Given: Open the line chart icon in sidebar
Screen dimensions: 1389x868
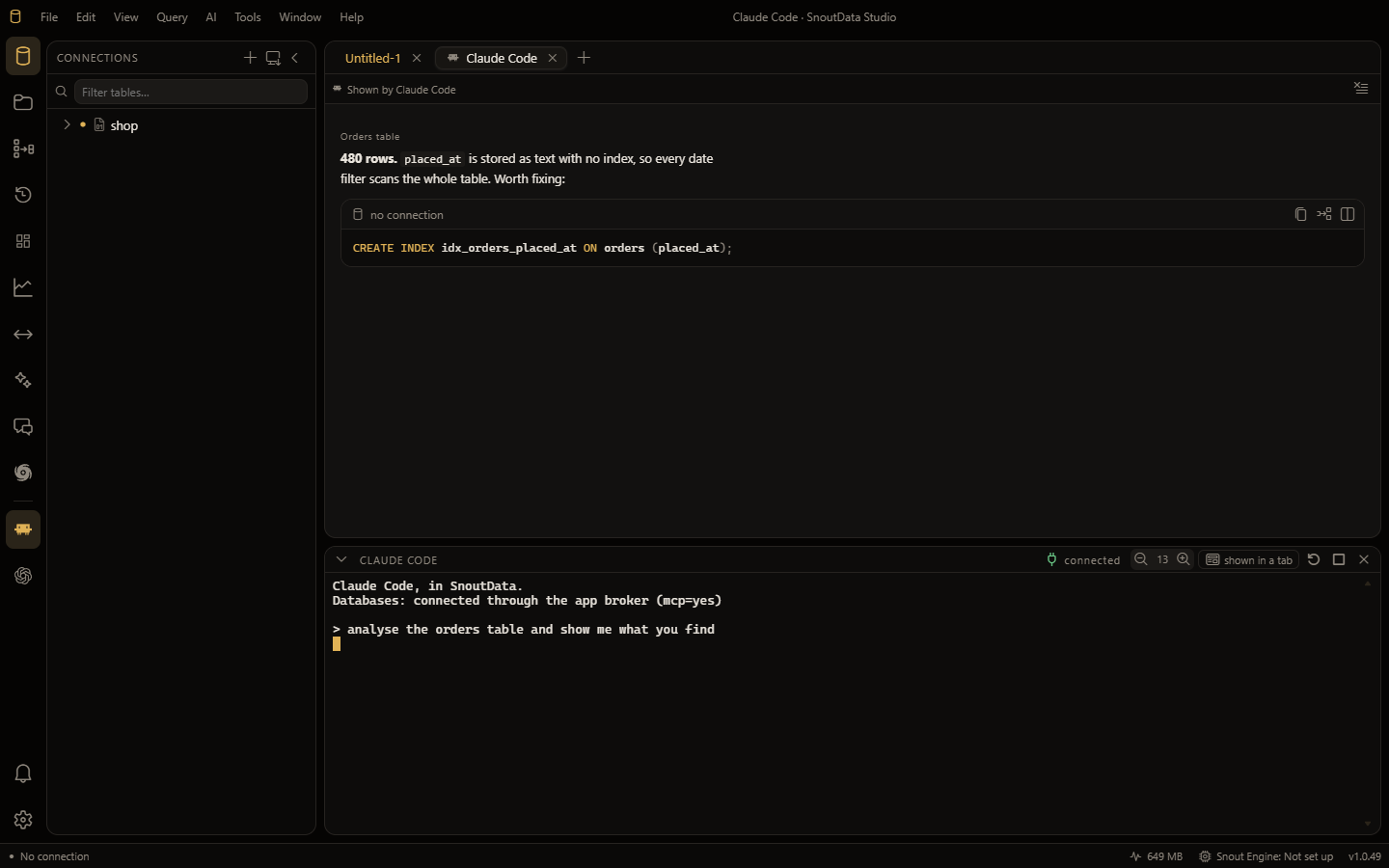Looking at the screenshot, I should tap(23, 287).
